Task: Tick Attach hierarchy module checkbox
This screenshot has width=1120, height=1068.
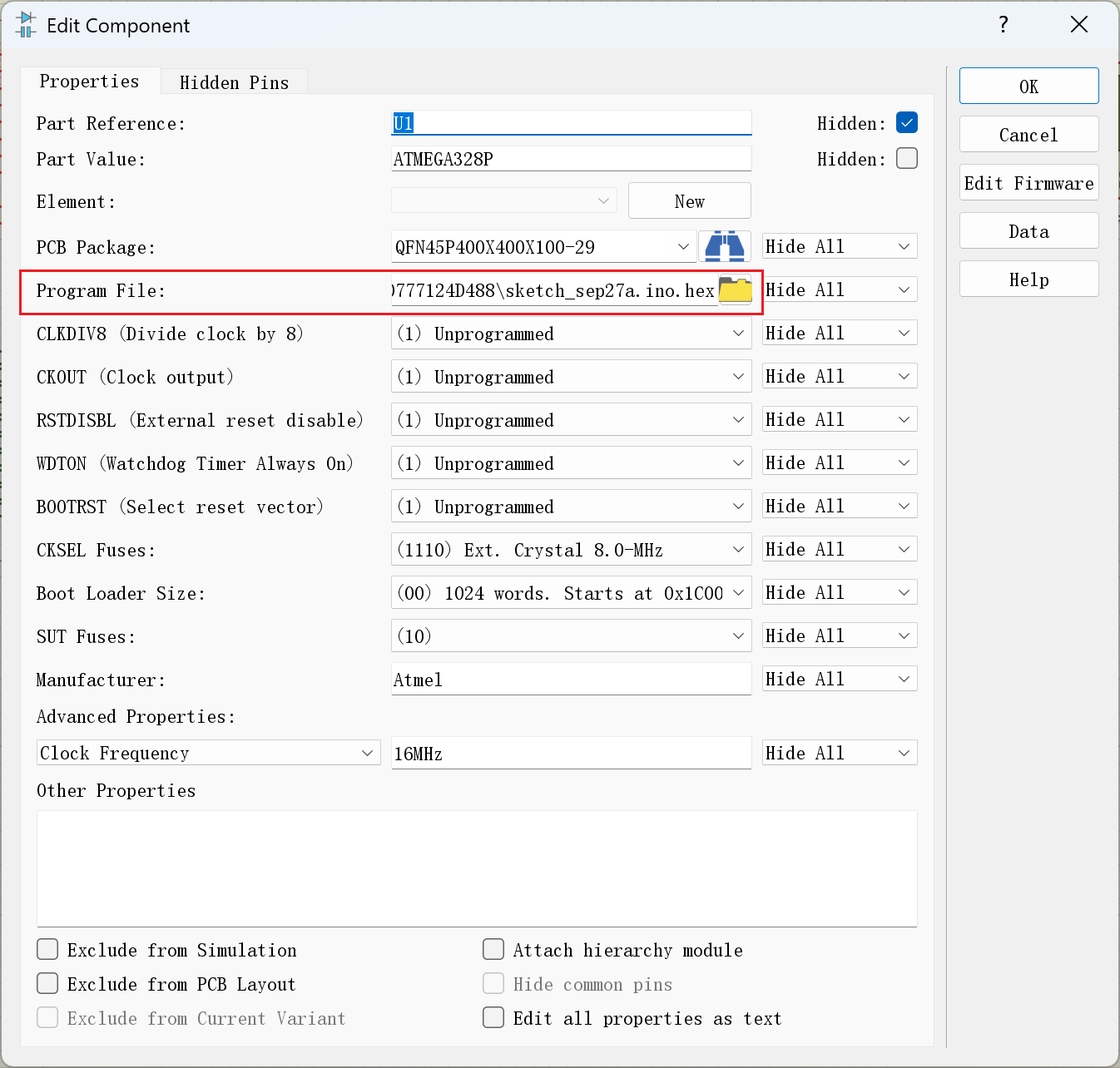Action: 493,950
